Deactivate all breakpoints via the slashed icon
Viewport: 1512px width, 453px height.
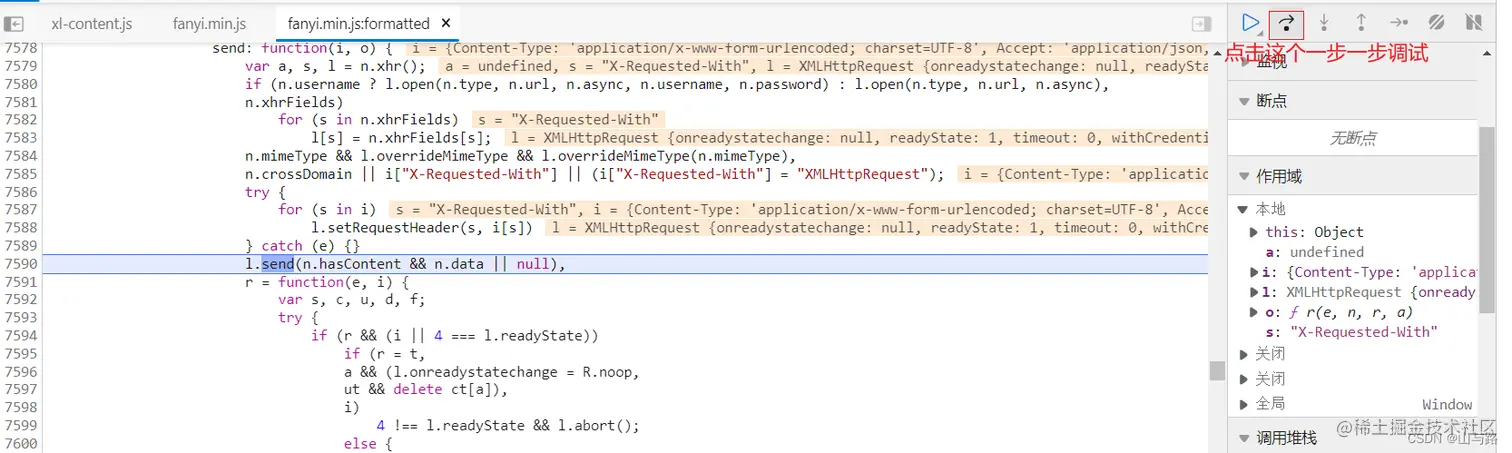pyautogui.click(x=1436, y=22)
